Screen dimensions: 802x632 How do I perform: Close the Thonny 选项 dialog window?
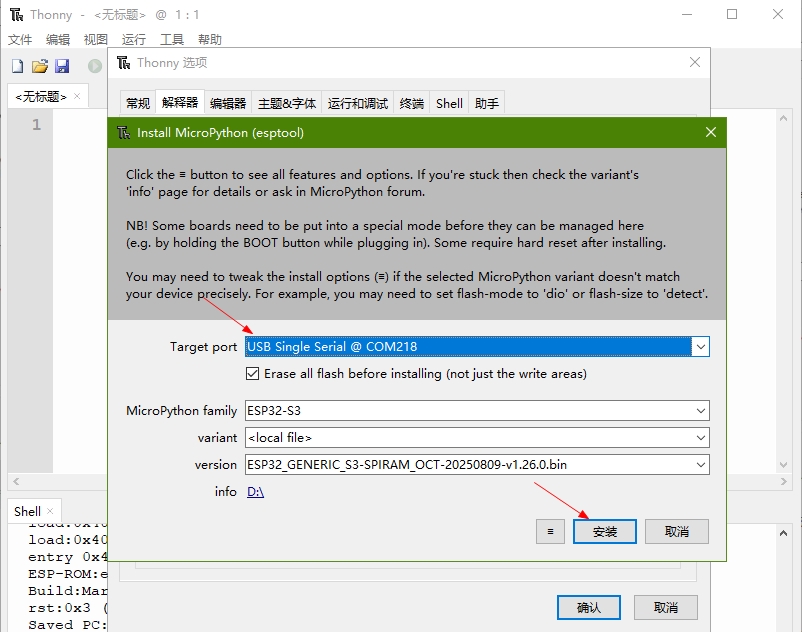click(695, 62)
